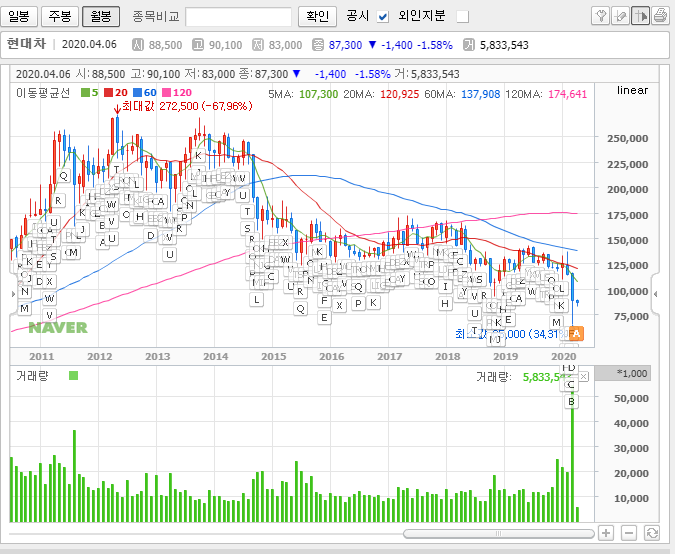
Task: Click the 60MA value 137,908
Action: click(x=481, y=94)
